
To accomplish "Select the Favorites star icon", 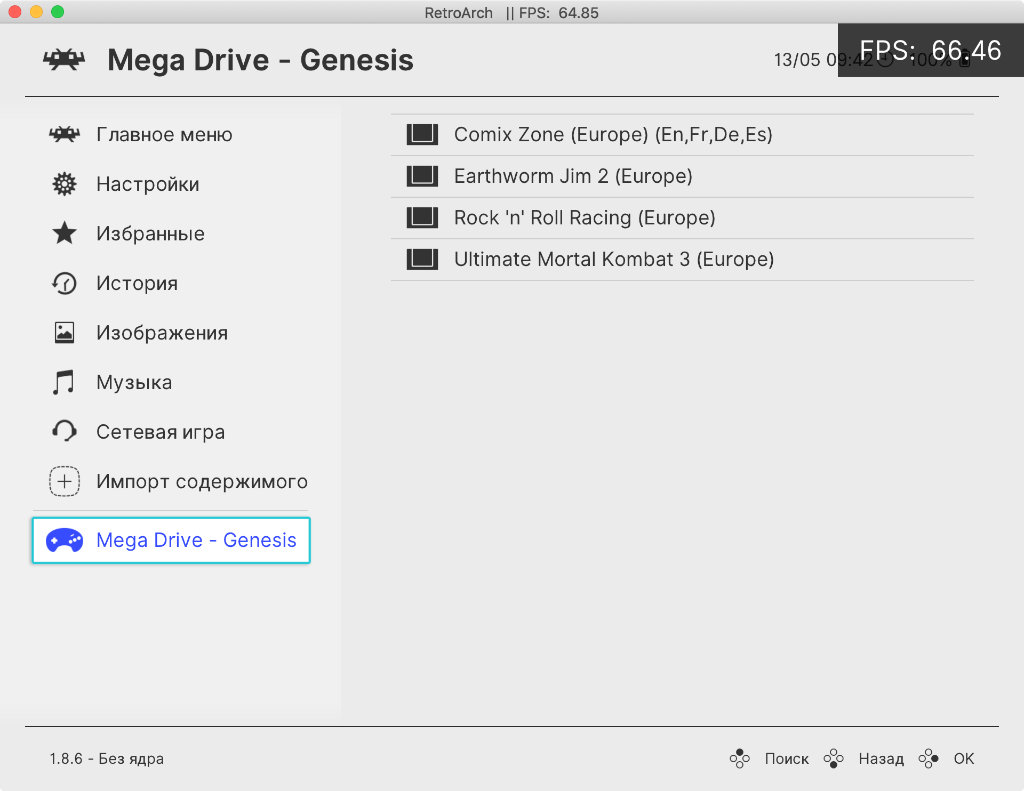I will click(64, 234).
